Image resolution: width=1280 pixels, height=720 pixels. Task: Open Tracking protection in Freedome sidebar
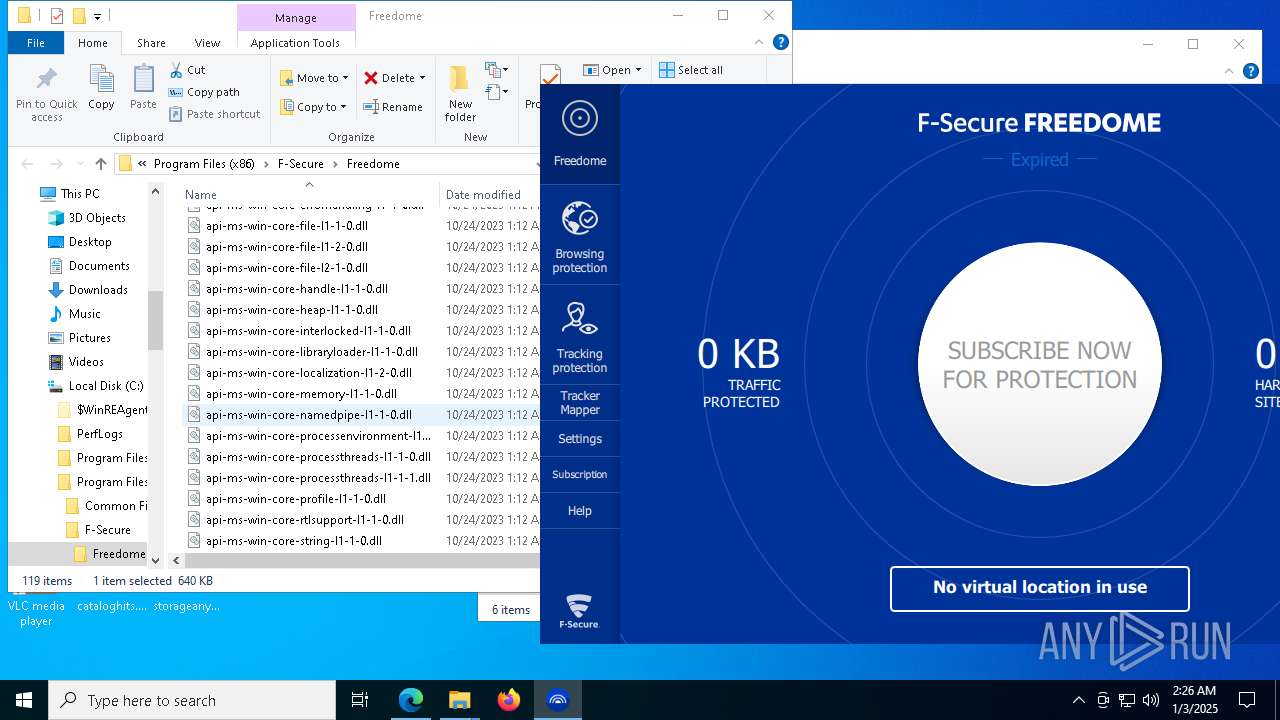pos(580,335)
